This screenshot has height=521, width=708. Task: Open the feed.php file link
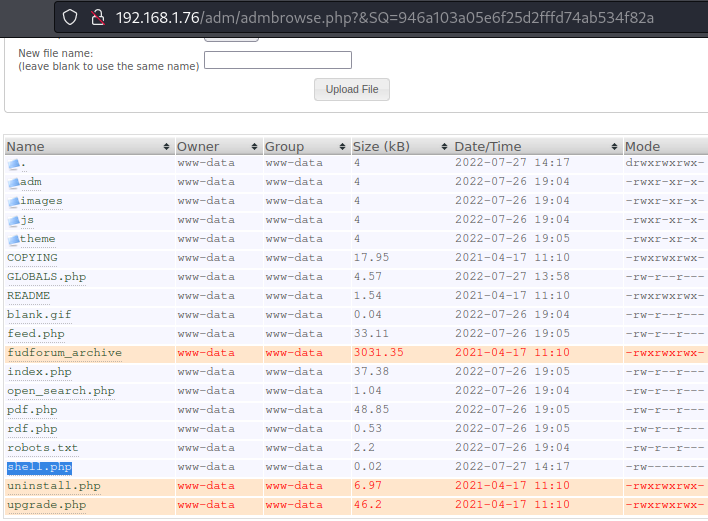(36, 334)
